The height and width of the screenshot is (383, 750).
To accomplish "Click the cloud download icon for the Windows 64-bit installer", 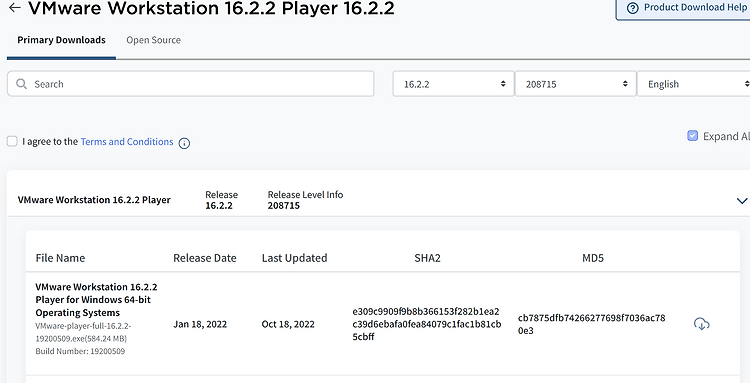I will pos(702,324).
